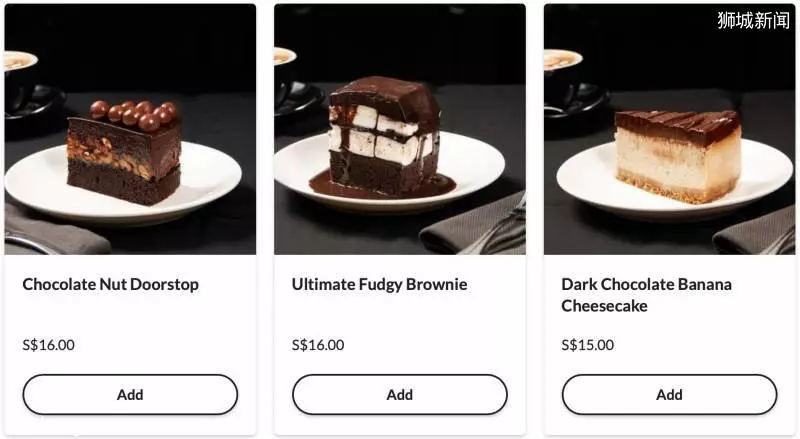This screenshot has width=800, height=439.
Task: Add Ultimate Fudgy Brownie to the order
Action: click(x=399, y=395)
